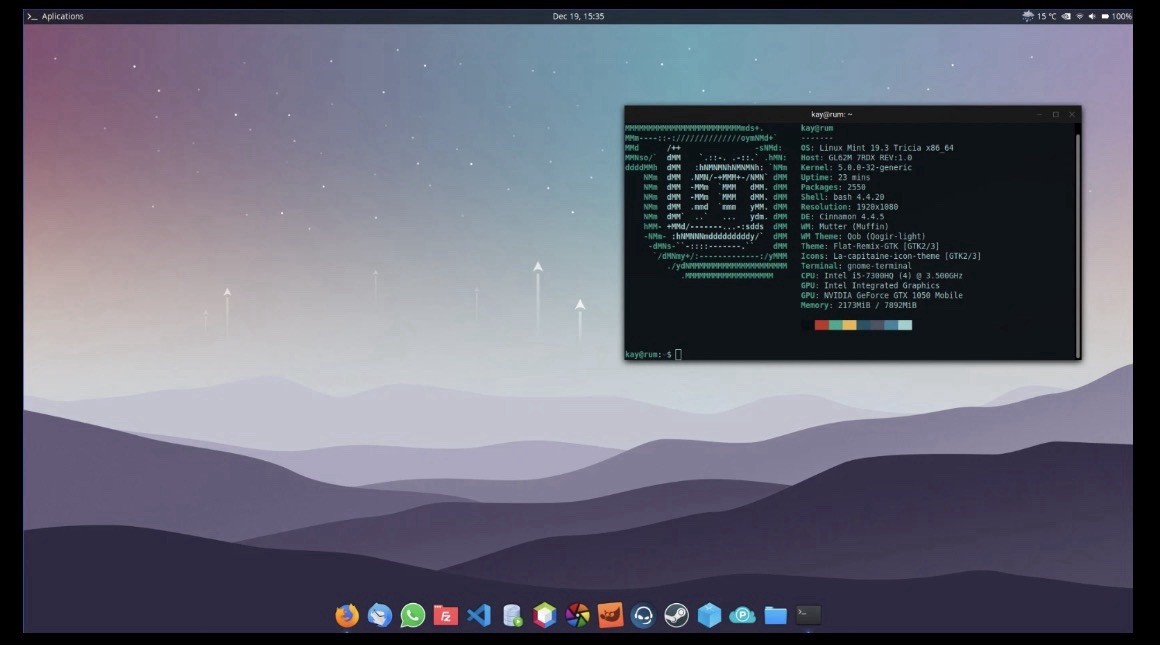Viewport: 1160px width, 645px height.
Task: Click the Shell: bash 4.4.20 line
Action: (842, 197)
